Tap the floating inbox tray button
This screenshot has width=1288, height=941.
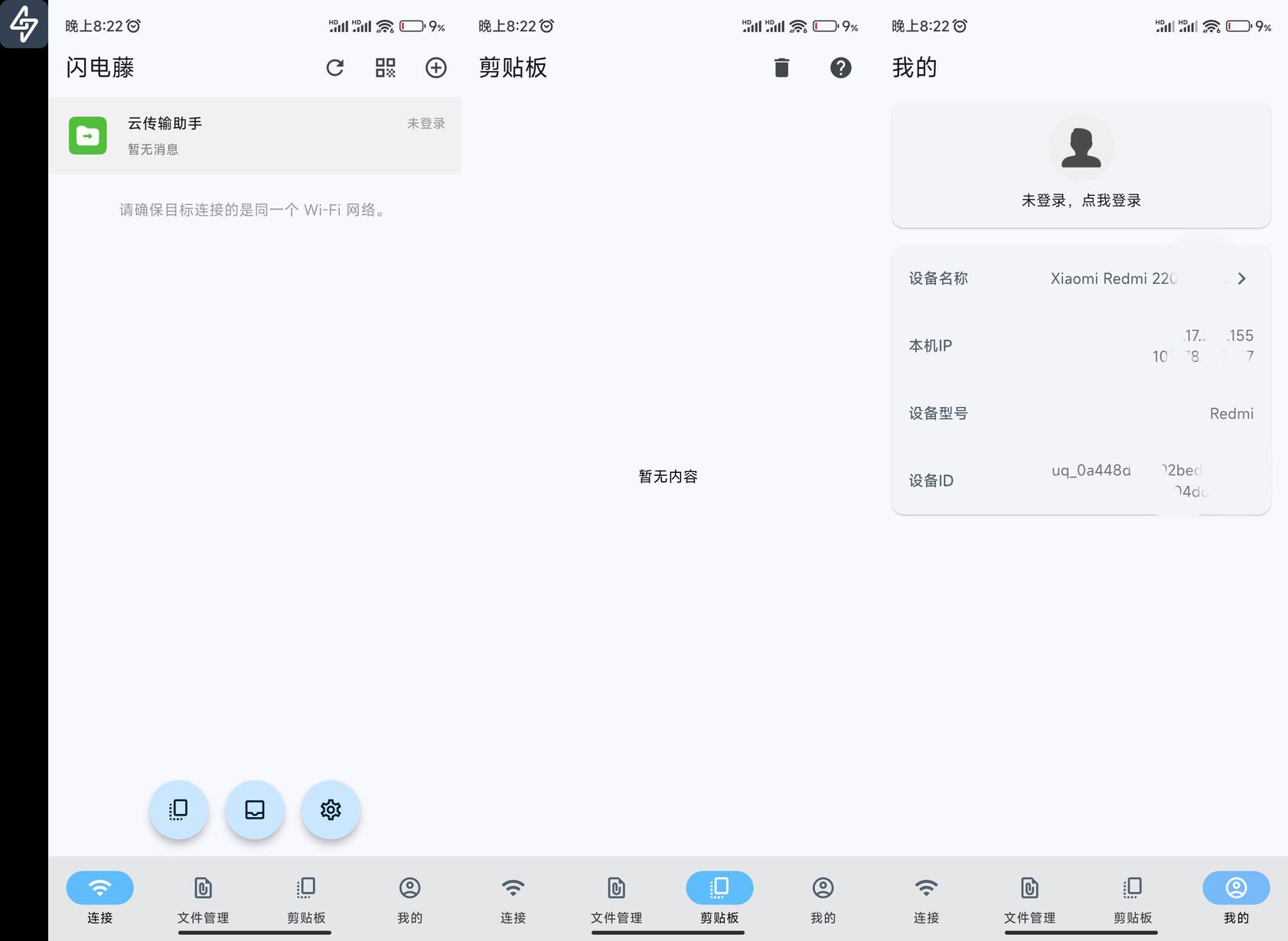coord(255,809)
